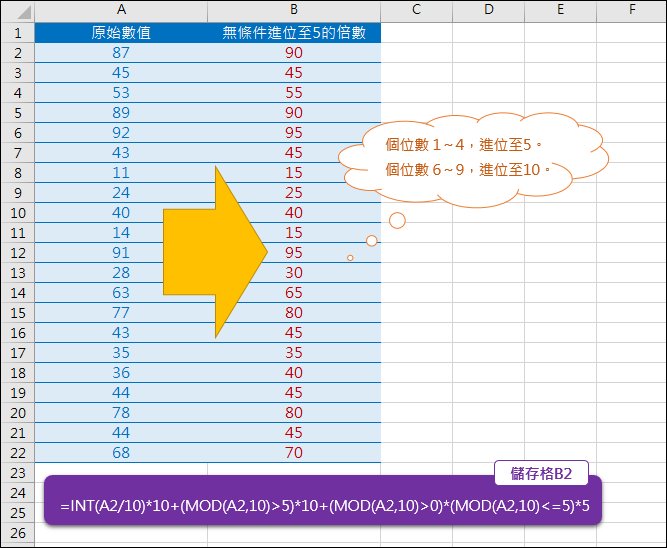Click cell B9 with value 25

pyautogui.click(x=294, y=193)
